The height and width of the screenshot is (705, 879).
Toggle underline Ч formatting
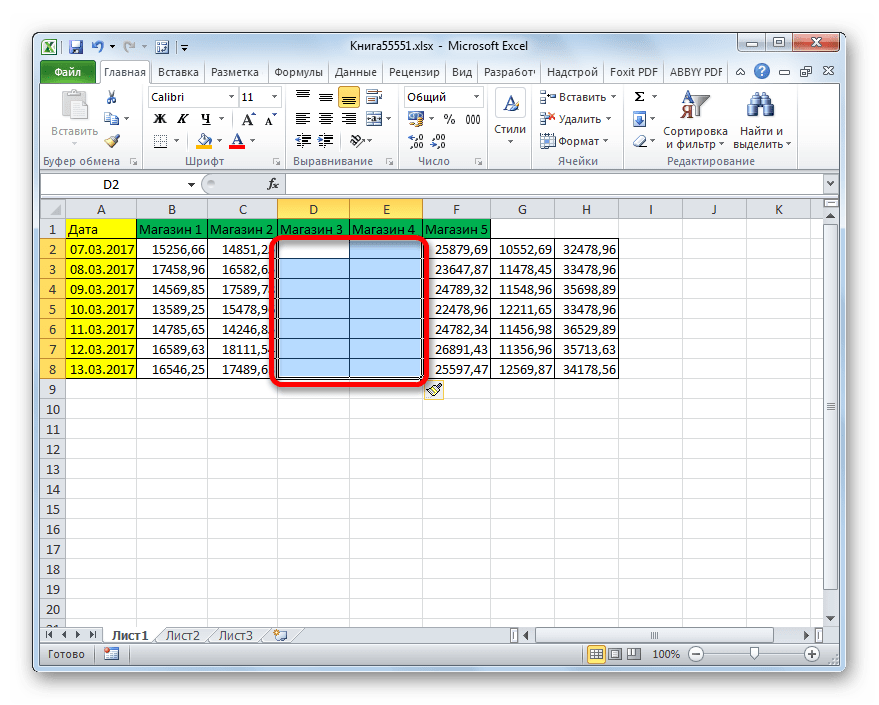[206, 119]
